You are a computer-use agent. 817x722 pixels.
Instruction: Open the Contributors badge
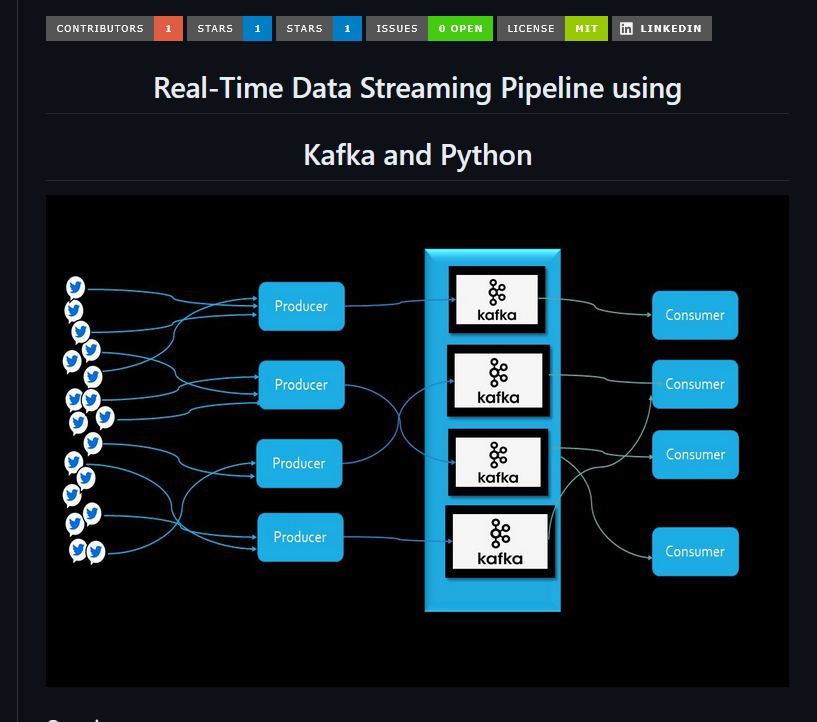114,29
